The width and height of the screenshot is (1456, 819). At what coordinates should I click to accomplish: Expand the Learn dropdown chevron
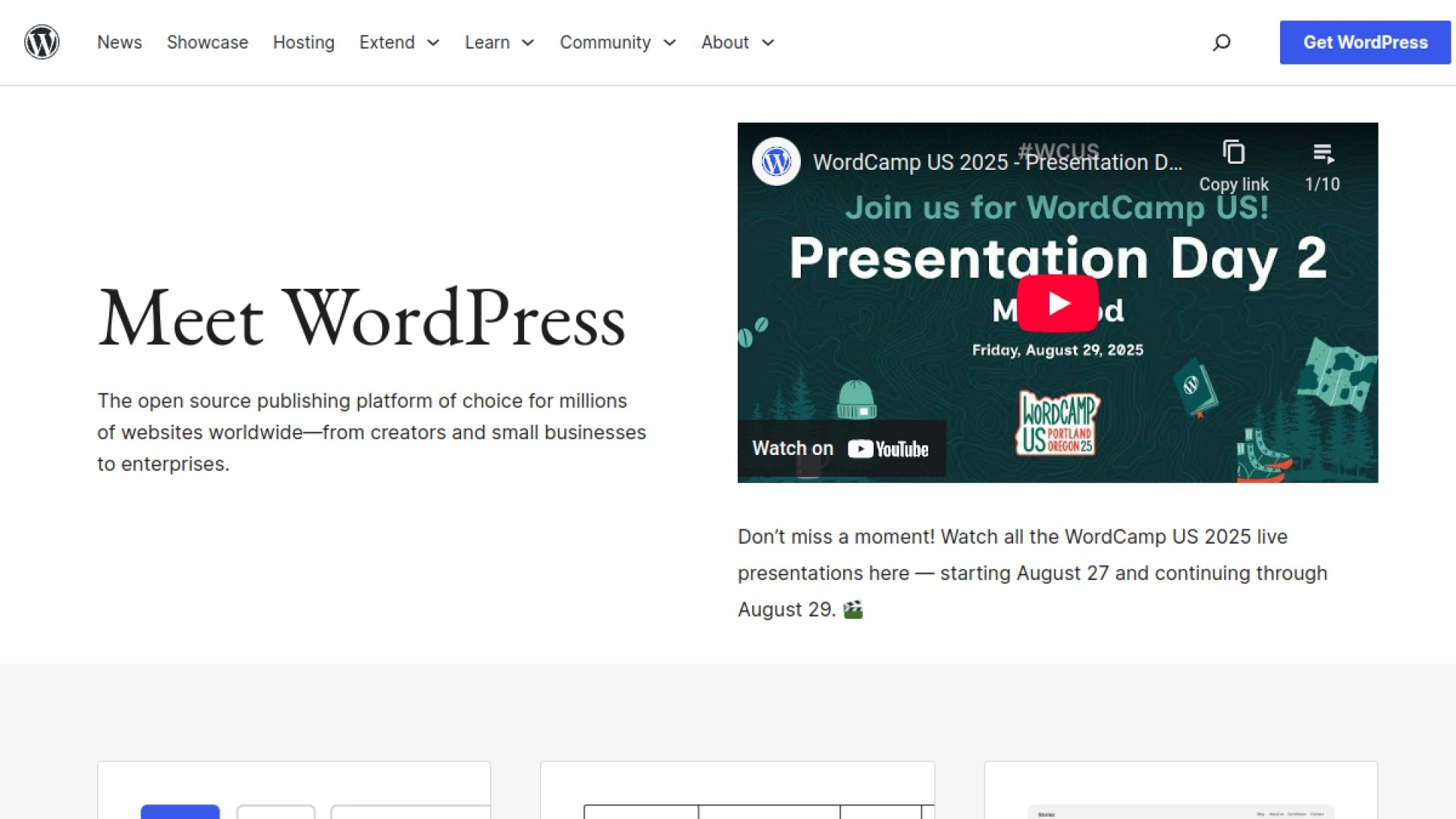click(528, 43)
